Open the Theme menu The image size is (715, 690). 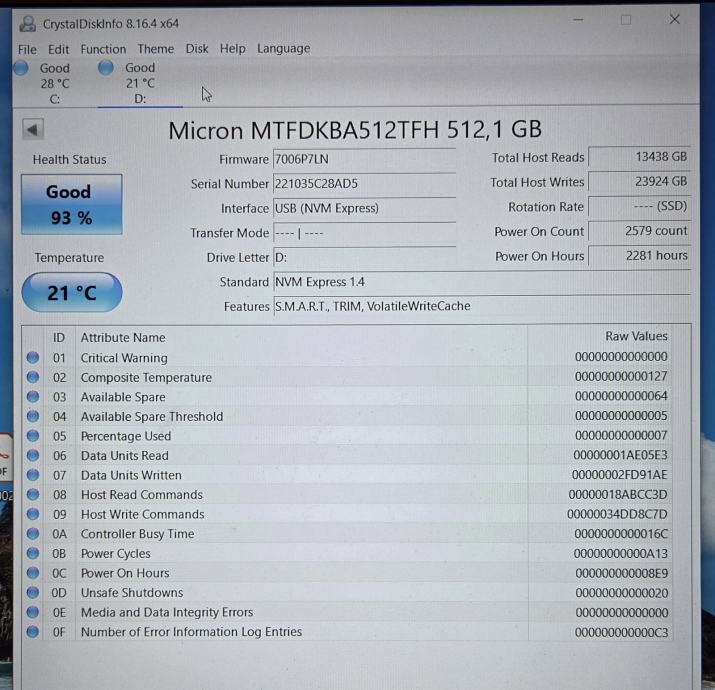(155, 48)
